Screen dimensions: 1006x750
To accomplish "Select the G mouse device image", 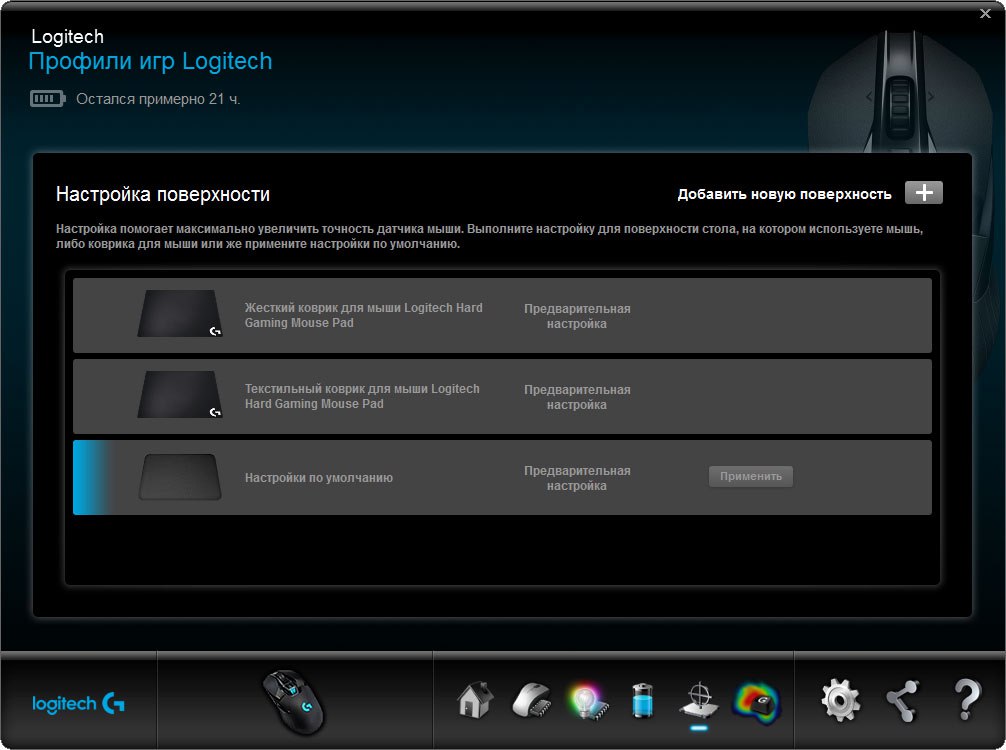I will click(294, 701).
